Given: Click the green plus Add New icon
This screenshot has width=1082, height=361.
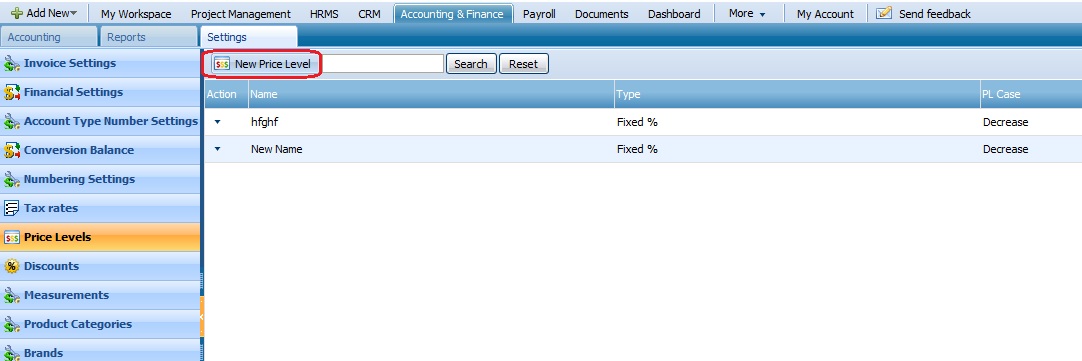Looking at the screenshot, I should pyautogui.click(x=17, y=13).
